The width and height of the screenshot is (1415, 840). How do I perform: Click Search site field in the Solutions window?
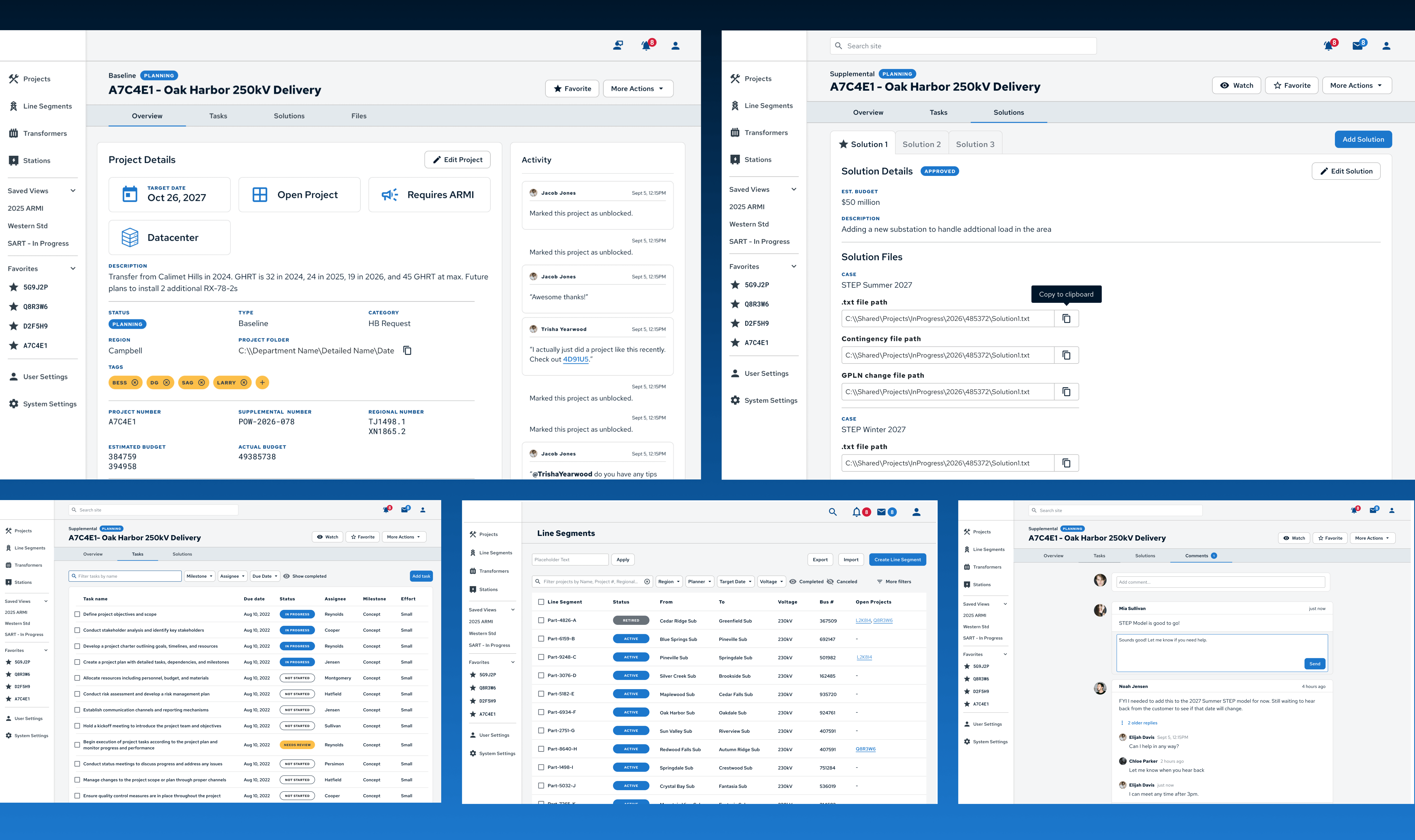click(x=963, y=46)
